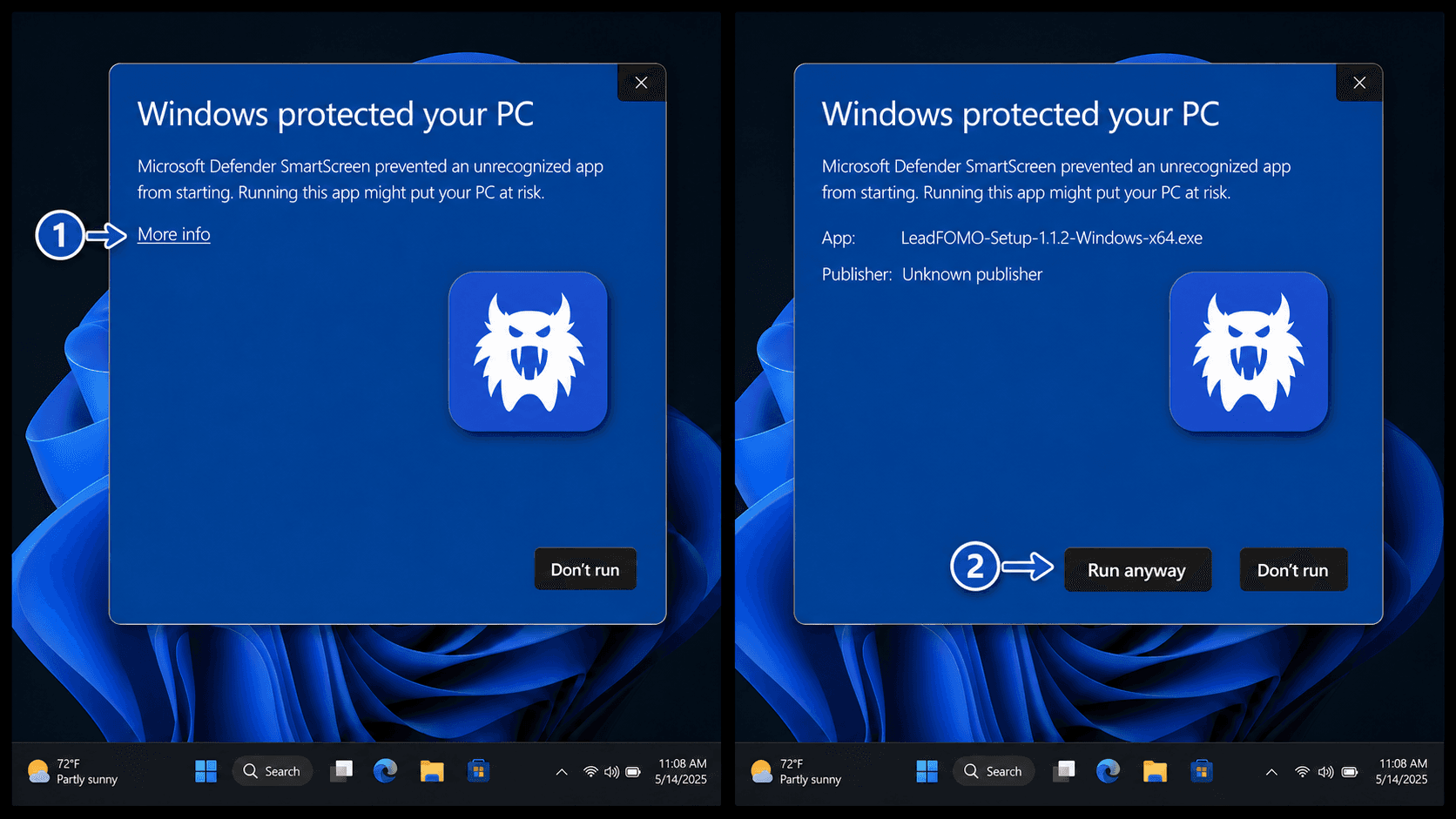1456x819 pixels.
Task: Click Don't run in the right dialog
Action: pos(1293,570)
